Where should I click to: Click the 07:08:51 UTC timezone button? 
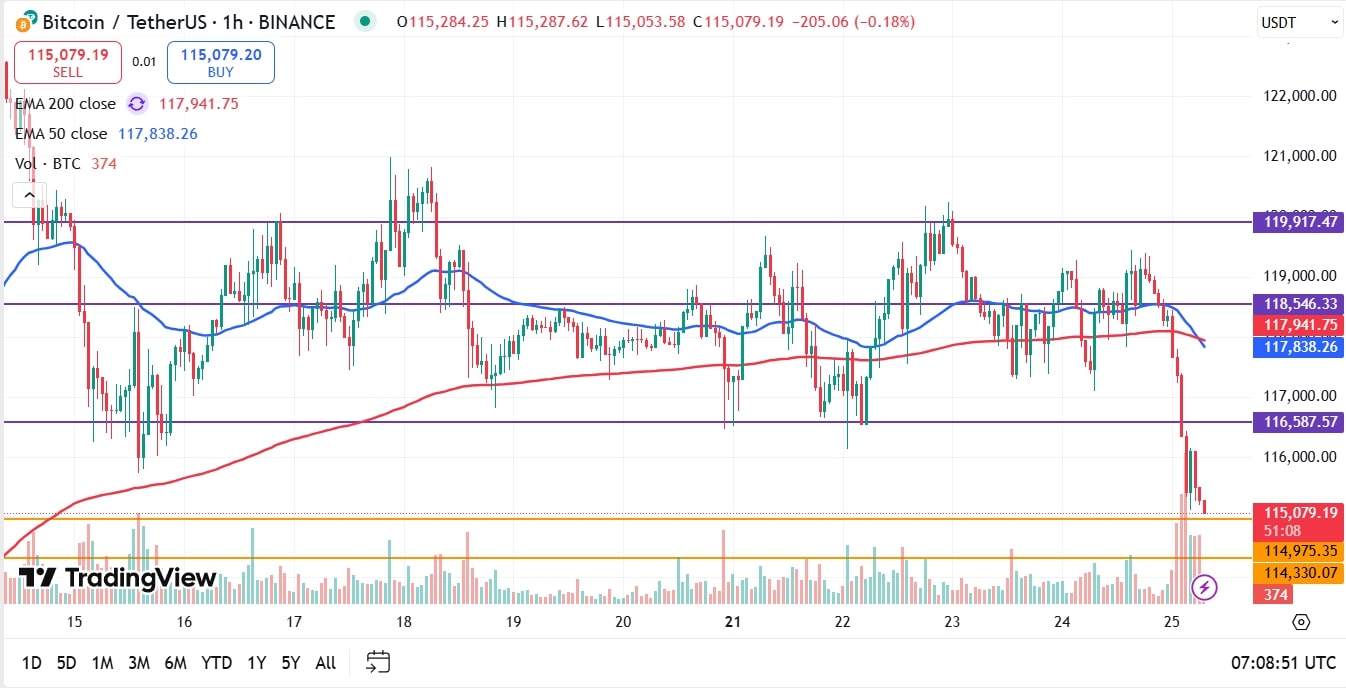pos(1283,662)
